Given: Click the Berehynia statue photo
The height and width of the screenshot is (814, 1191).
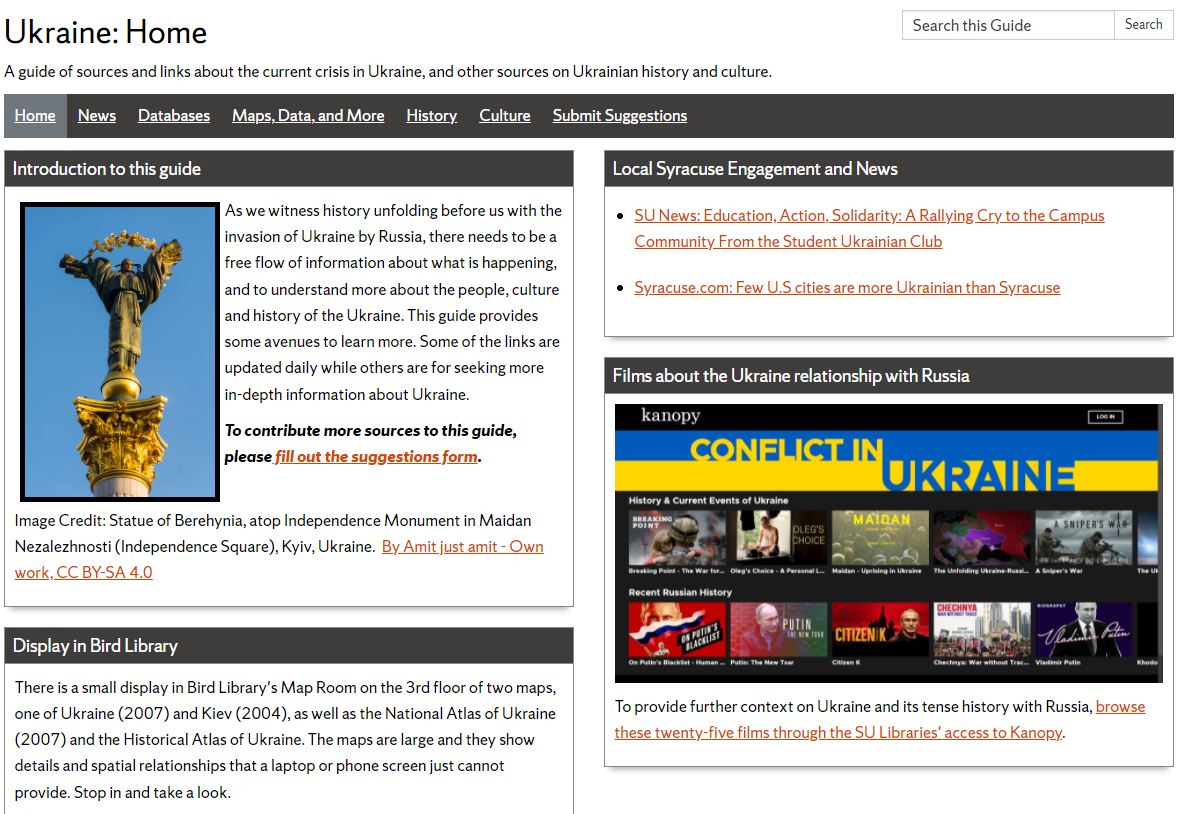Looking at the screenshot, I should [120, 352].
